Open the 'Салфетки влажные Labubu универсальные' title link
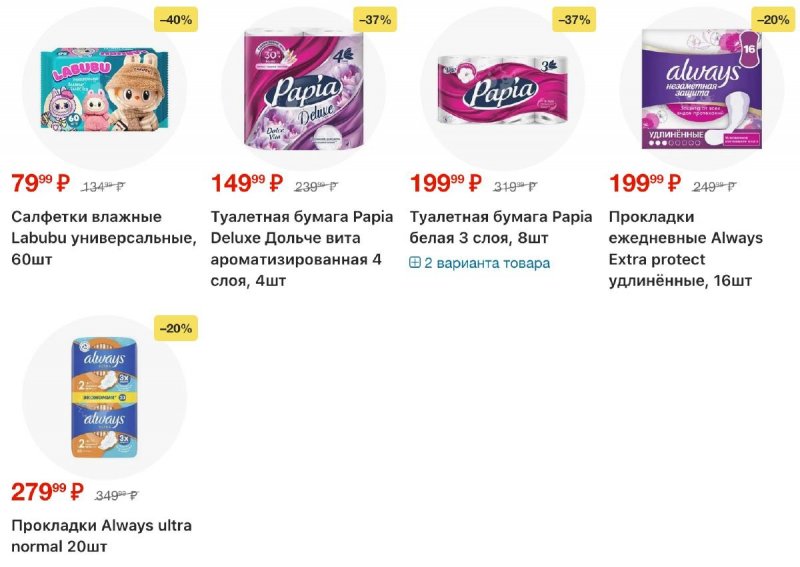The width and height of the screenshot is (800, 567). (x=100, y=238)
